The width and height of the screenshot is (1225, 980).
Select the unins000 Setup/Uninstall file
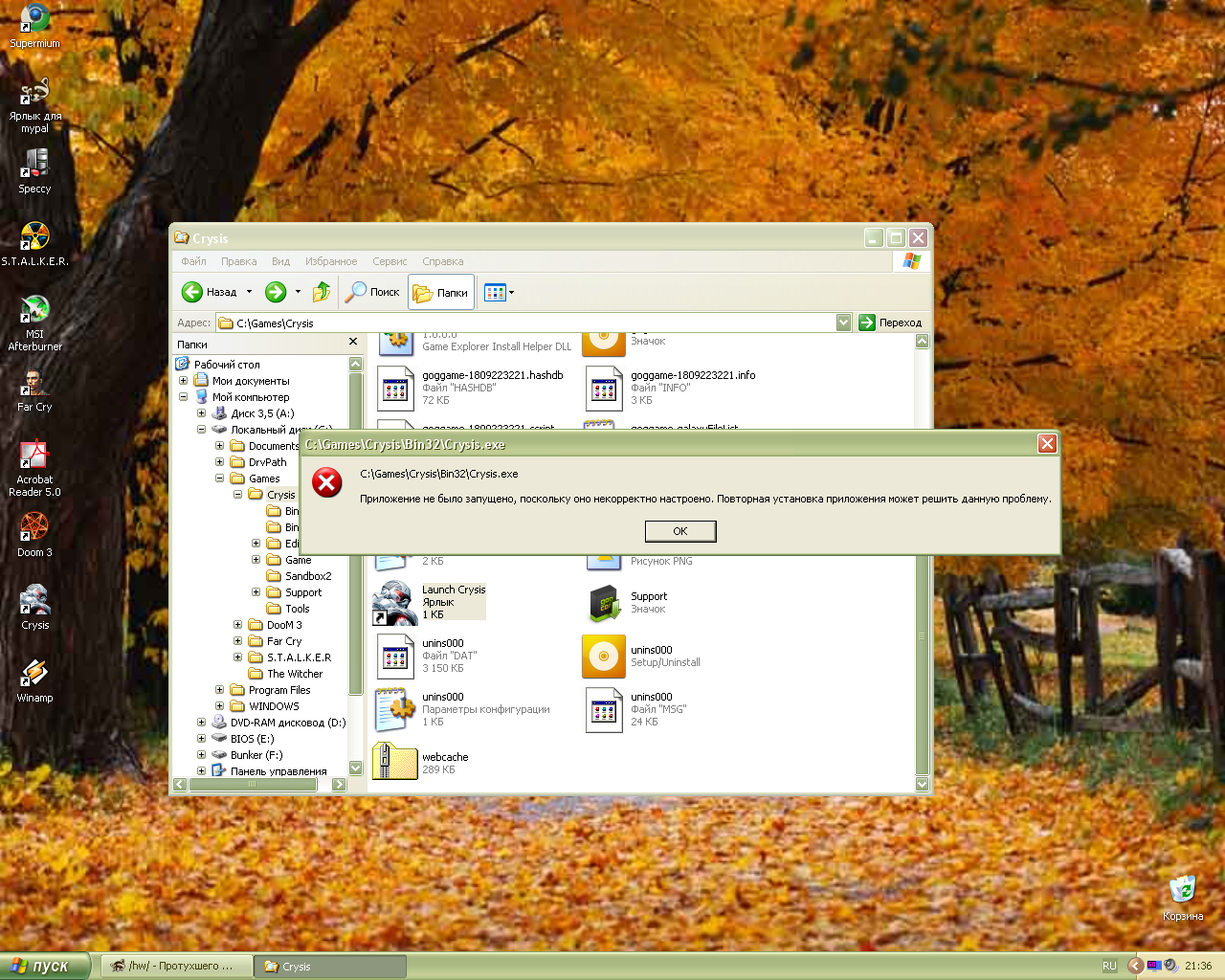coord(641,656)
